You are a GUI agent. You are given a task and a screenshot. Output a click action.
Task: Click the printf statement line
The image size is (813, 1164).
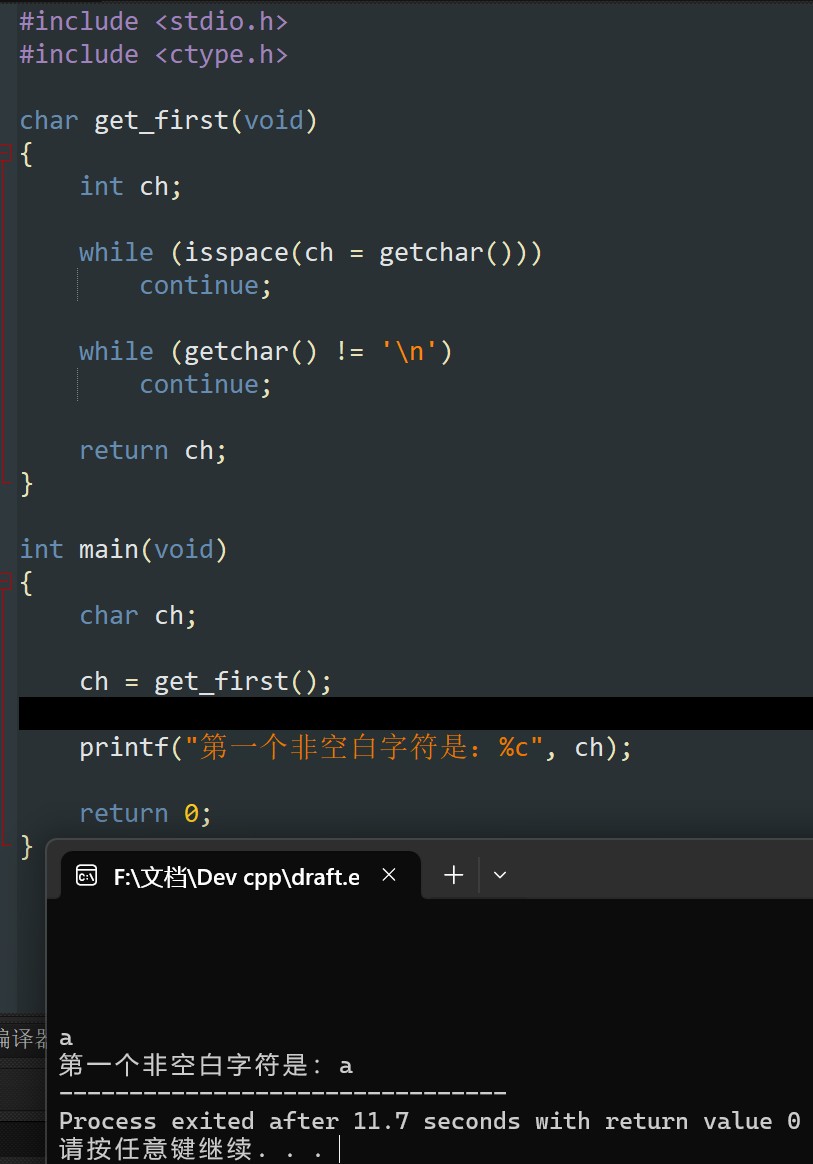coord(356,748)
